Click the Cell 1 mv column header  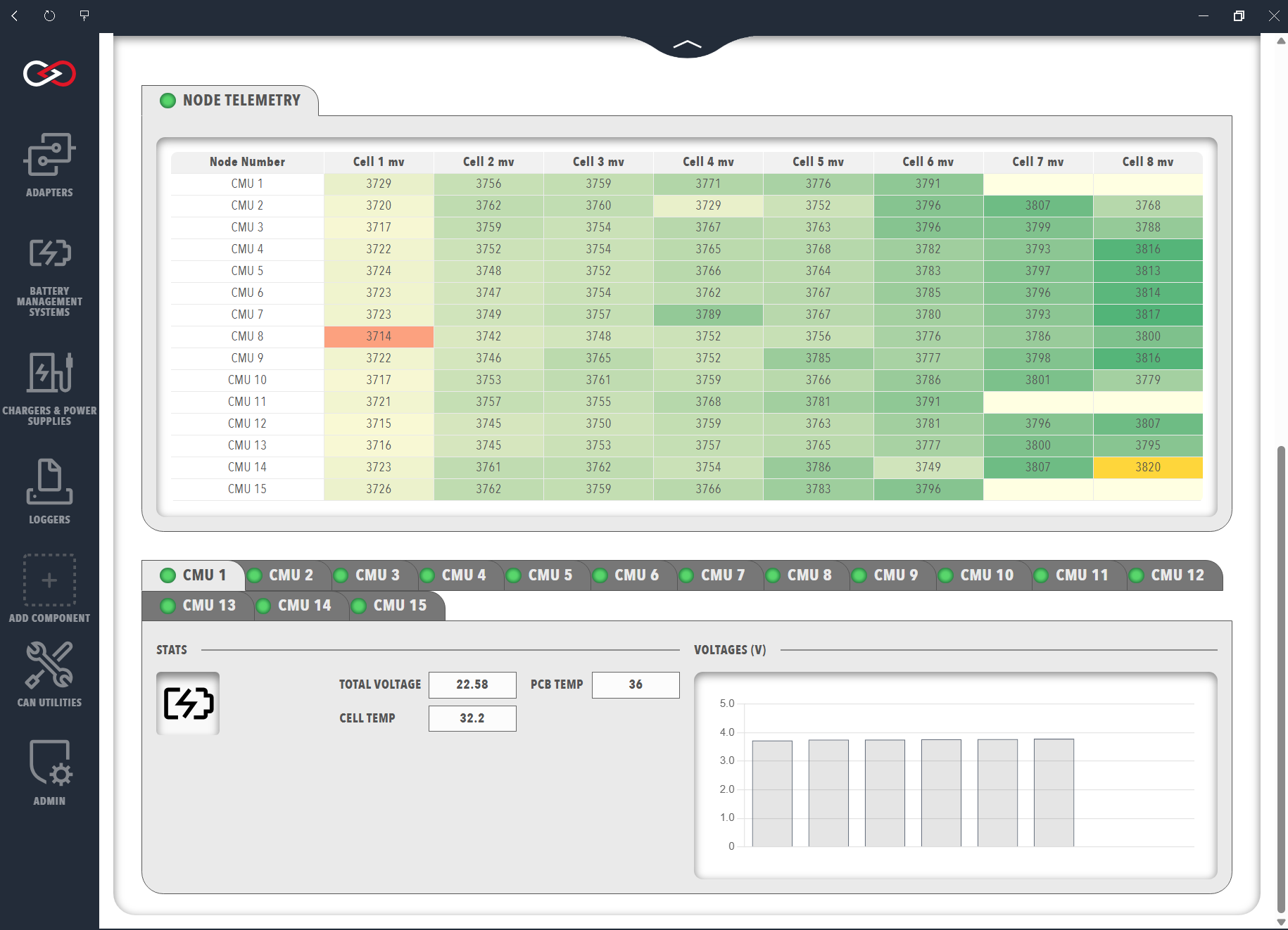pos(379,162)
